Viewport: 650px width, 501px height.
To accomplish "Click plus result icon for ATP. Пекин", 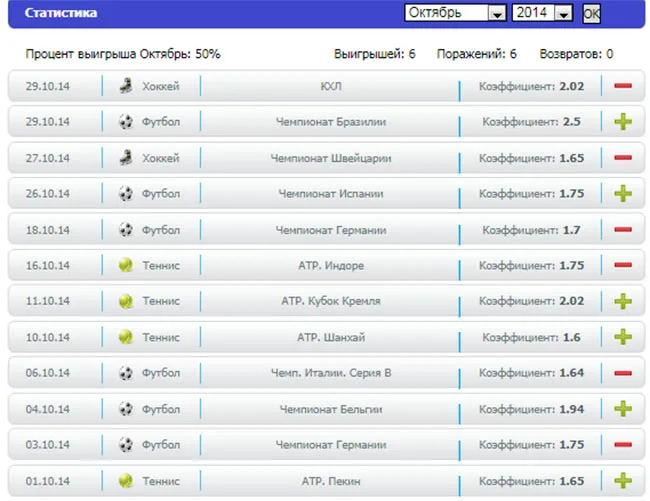I will [x=623, y=481].
